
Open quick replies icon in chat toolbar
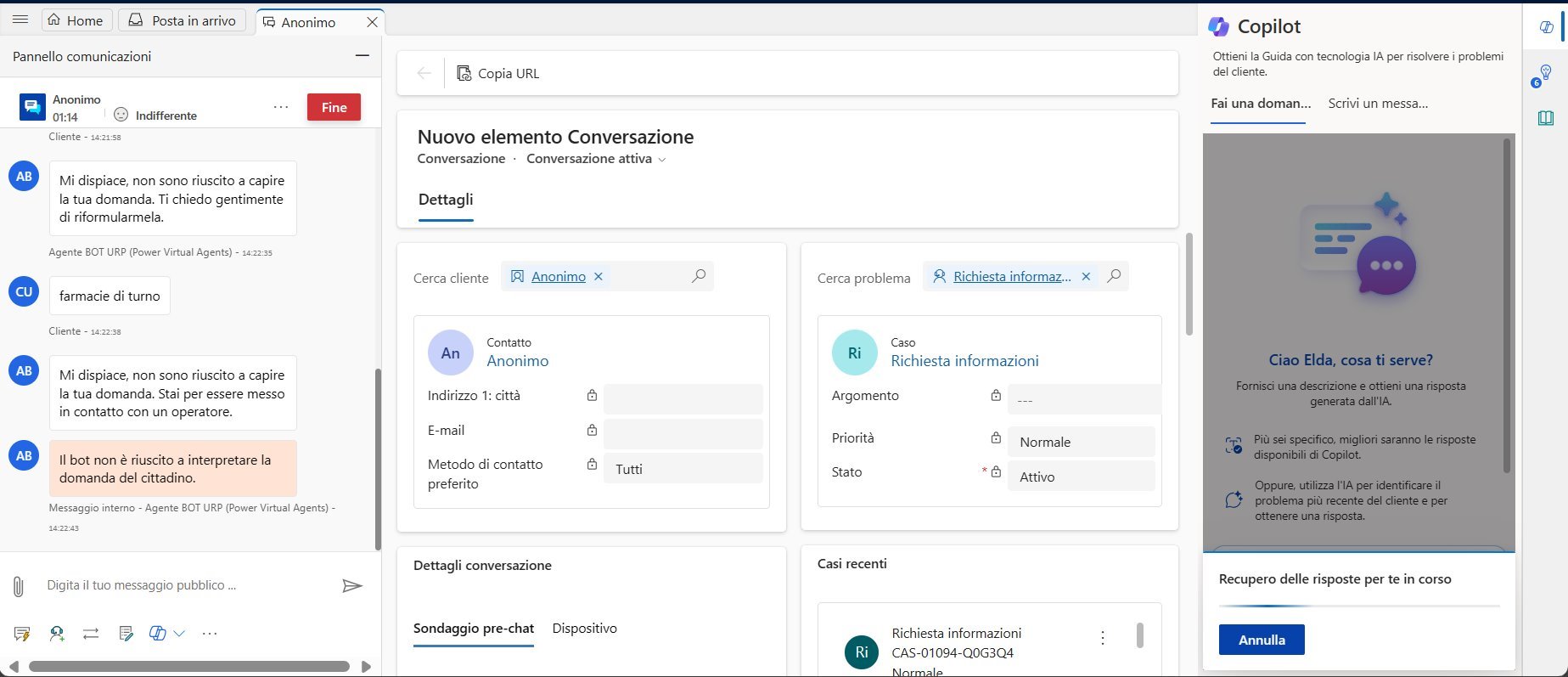[22, 633]
